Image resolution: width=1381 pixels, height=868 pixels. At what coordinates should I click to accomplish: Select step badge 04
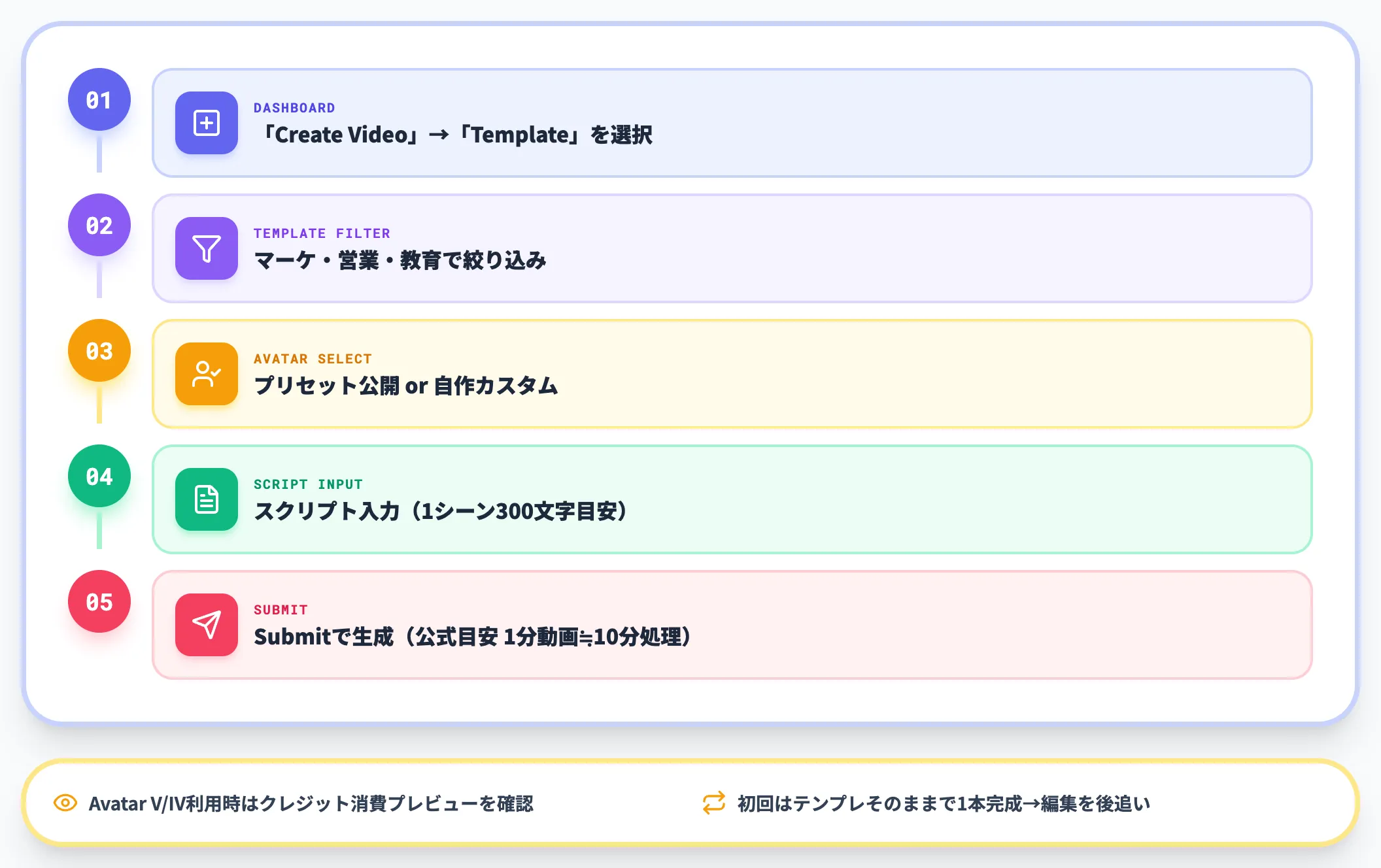click(x=99, y=476)
